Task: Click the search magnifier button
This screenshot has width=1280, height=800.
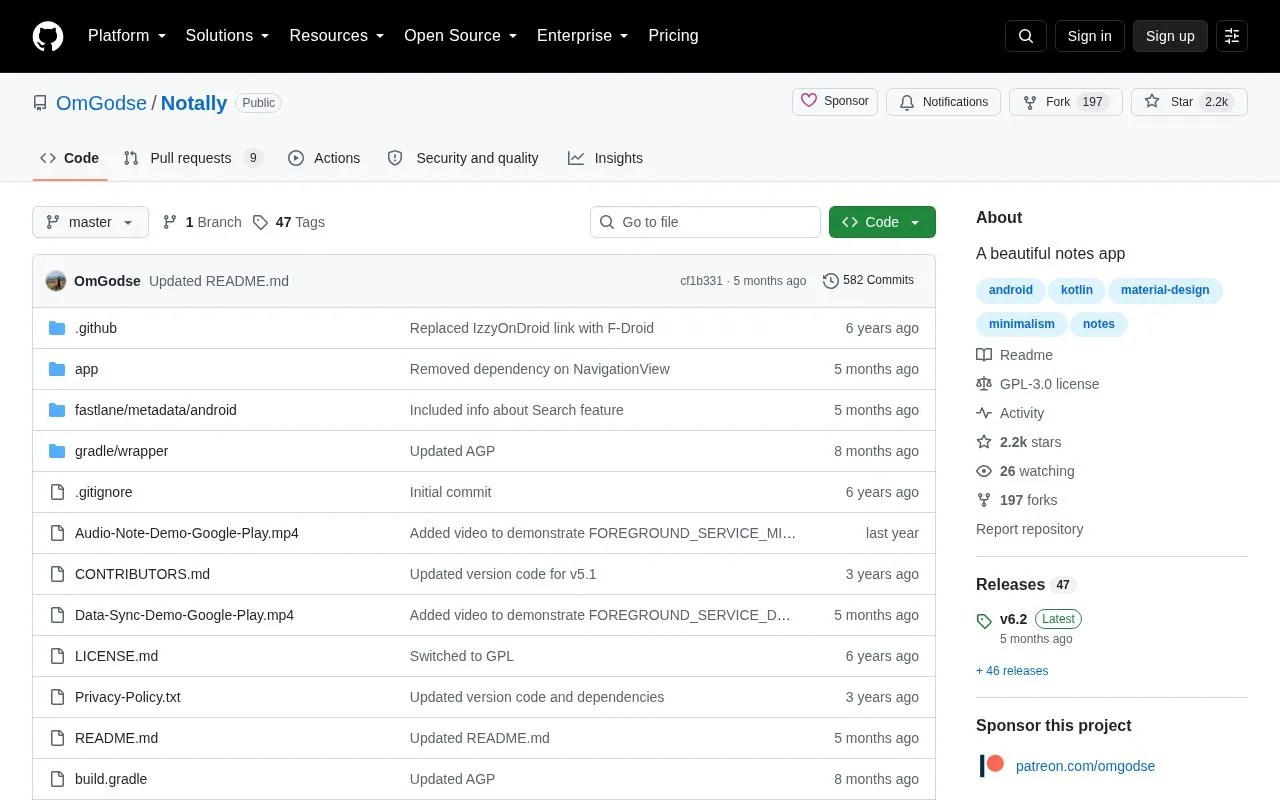Action: tap(1026, 36)
